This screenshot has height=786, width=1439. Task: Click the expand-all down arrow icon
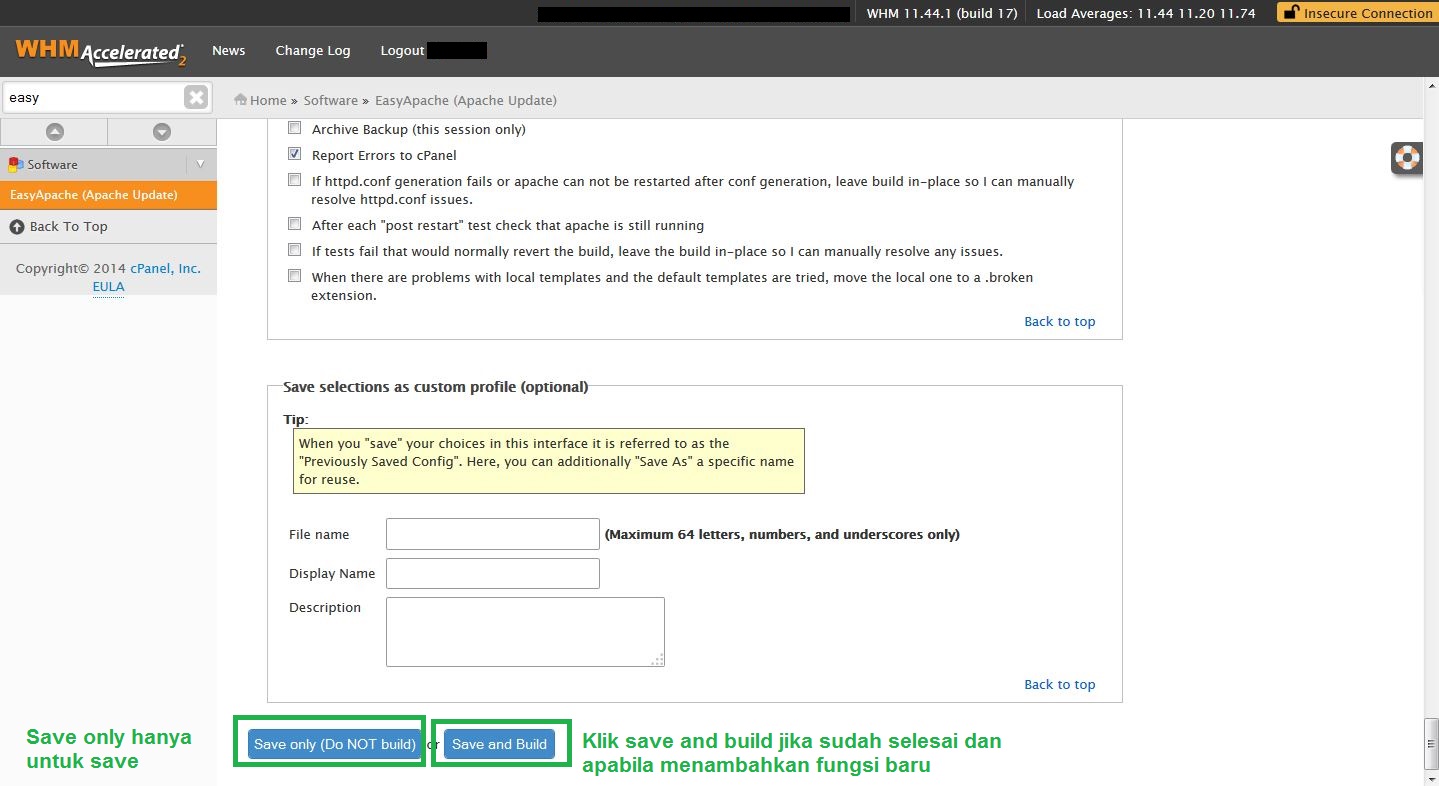click(162, 132)
